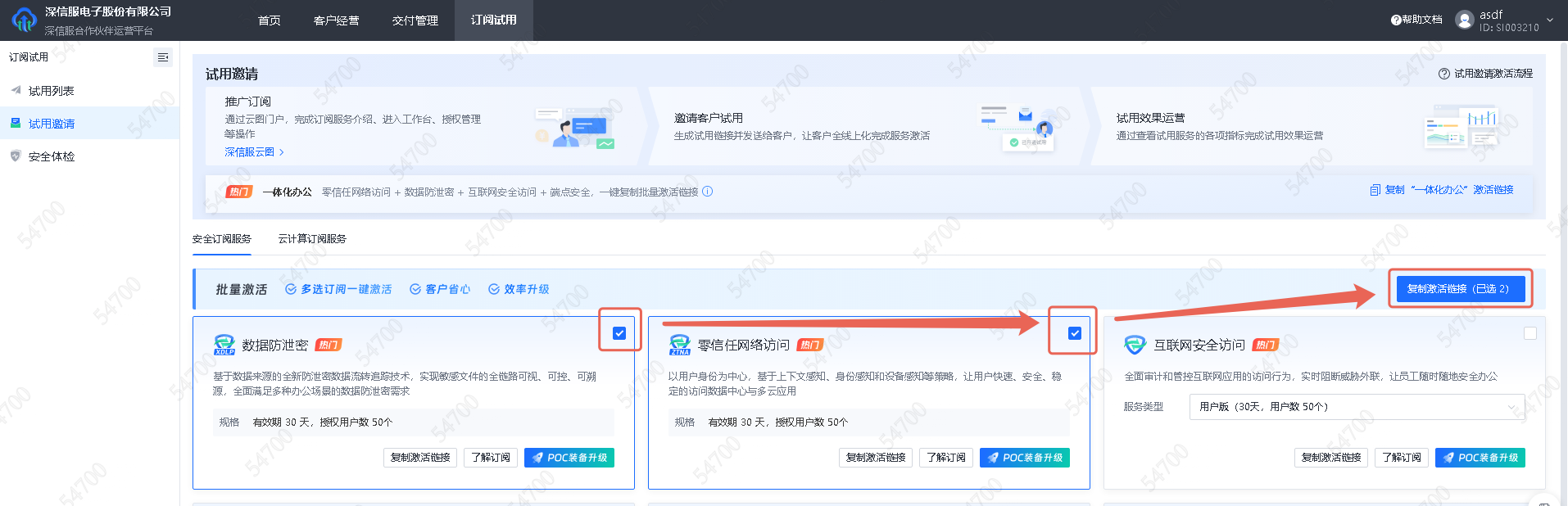1568x506 pixels.
Task: Click the help document question mark icon
Action: click(1396, 20)
